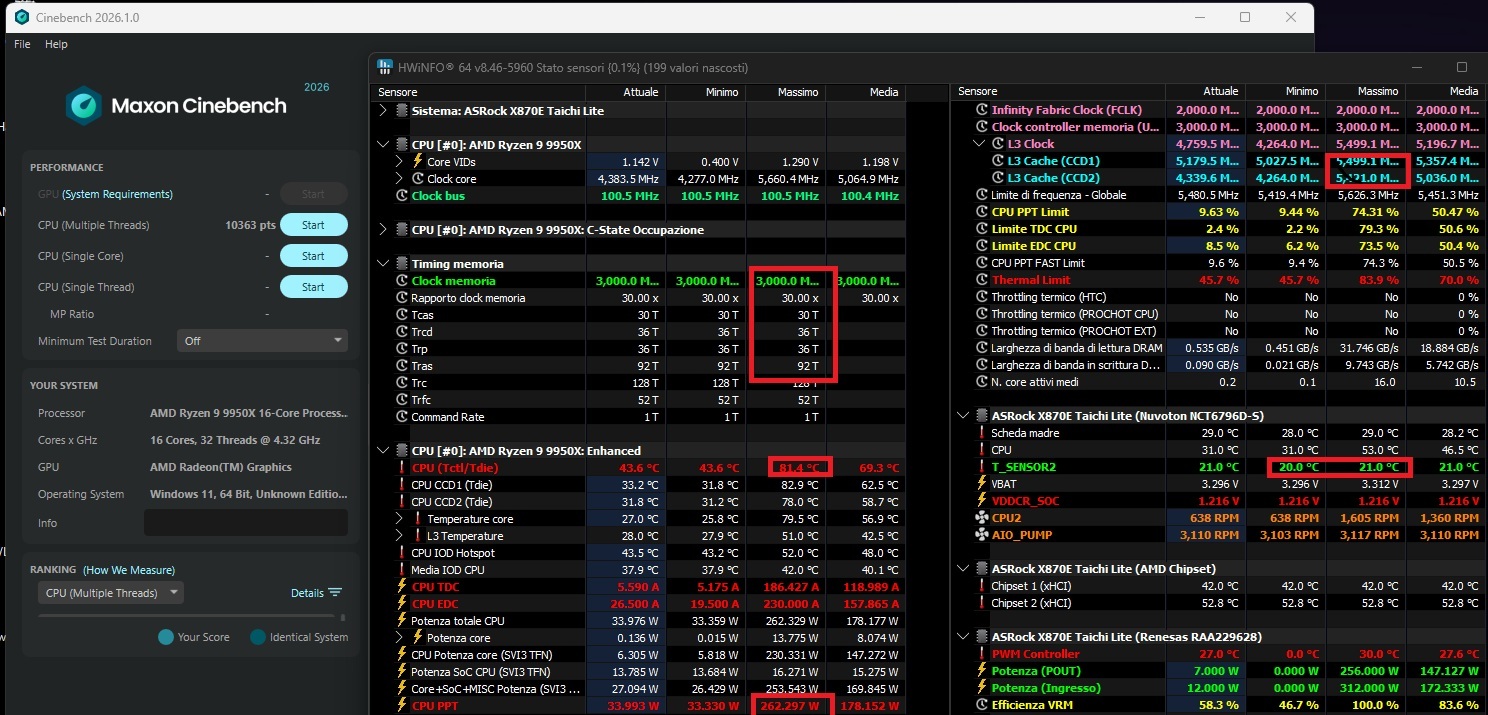
Task: Click the thermometer icon beside Chipset 1 (xHCI)
Action: pos(981,586)
